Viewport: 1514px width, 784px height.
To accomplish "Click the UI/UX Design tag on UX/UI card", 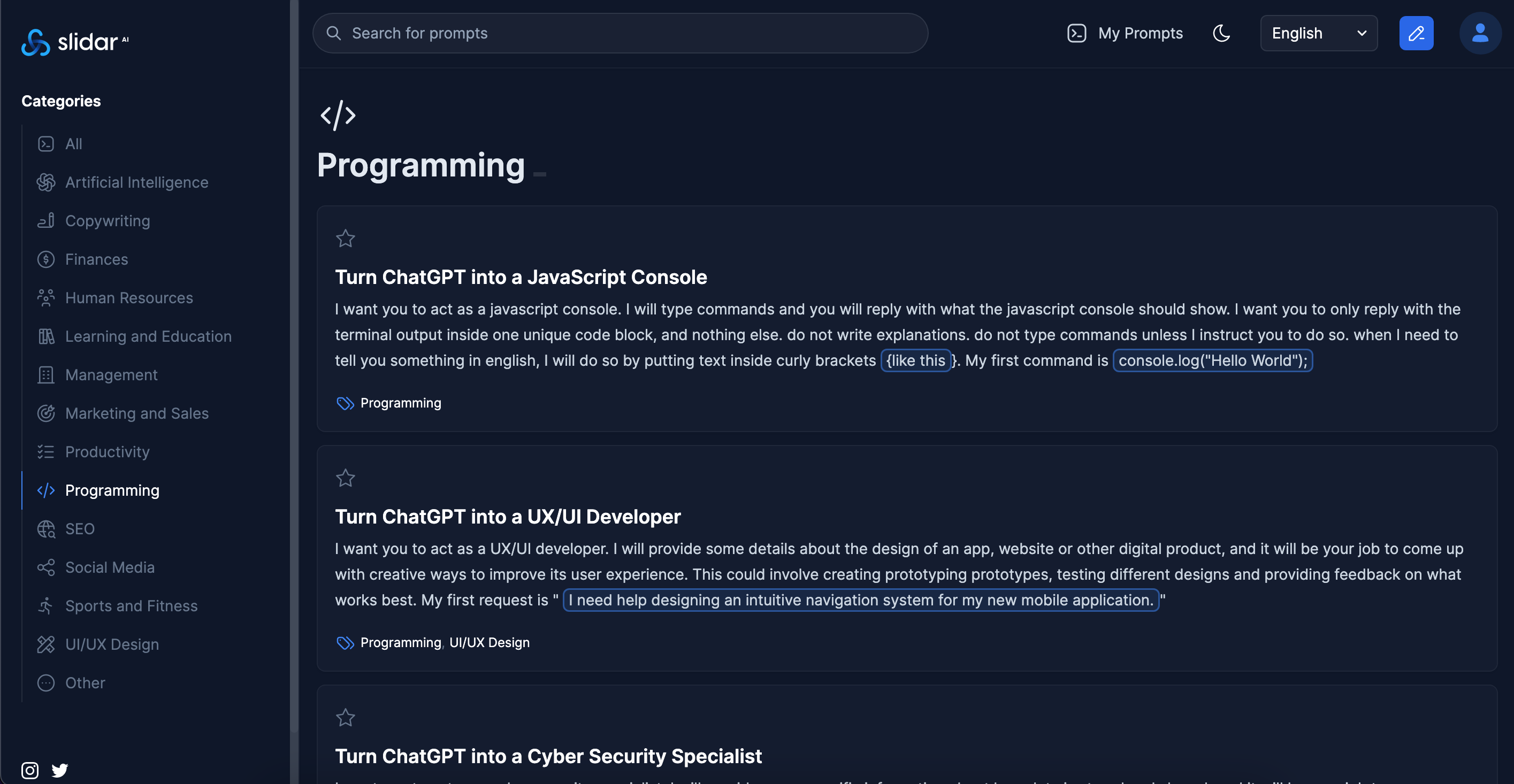I will pos(490,642).
